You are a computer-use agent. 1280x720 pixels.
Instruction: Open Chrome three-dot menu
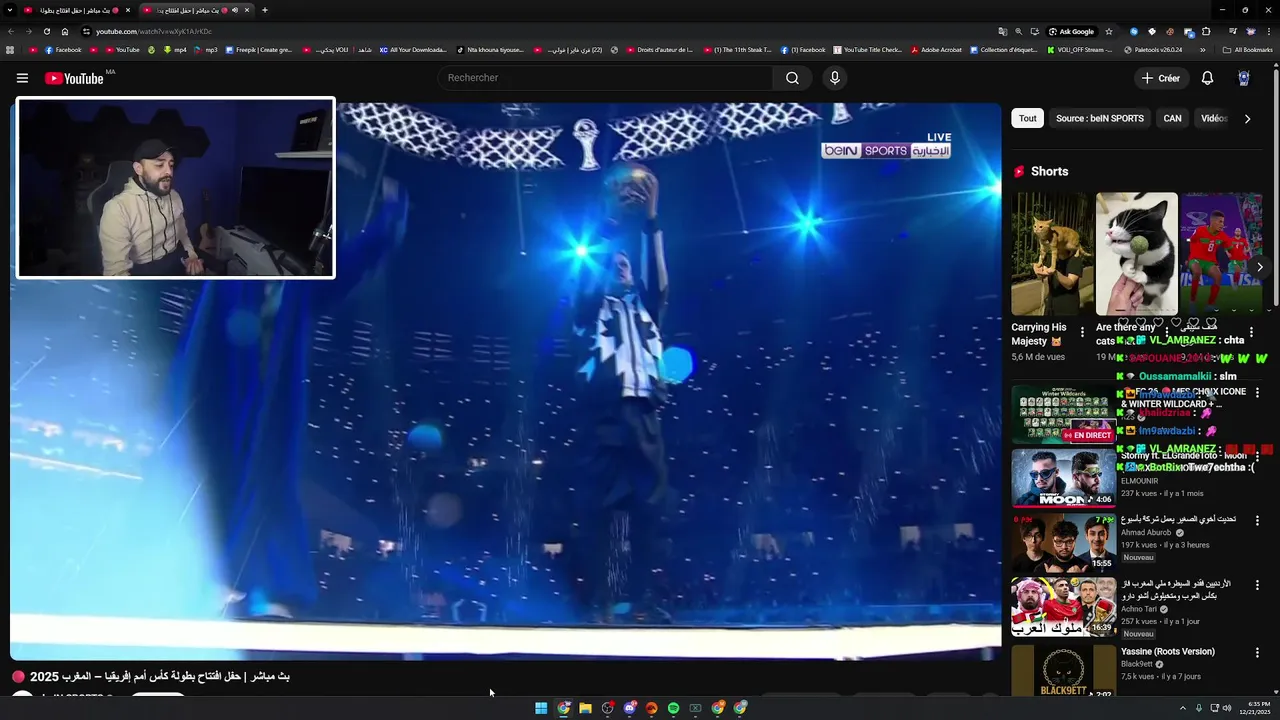1268,31
